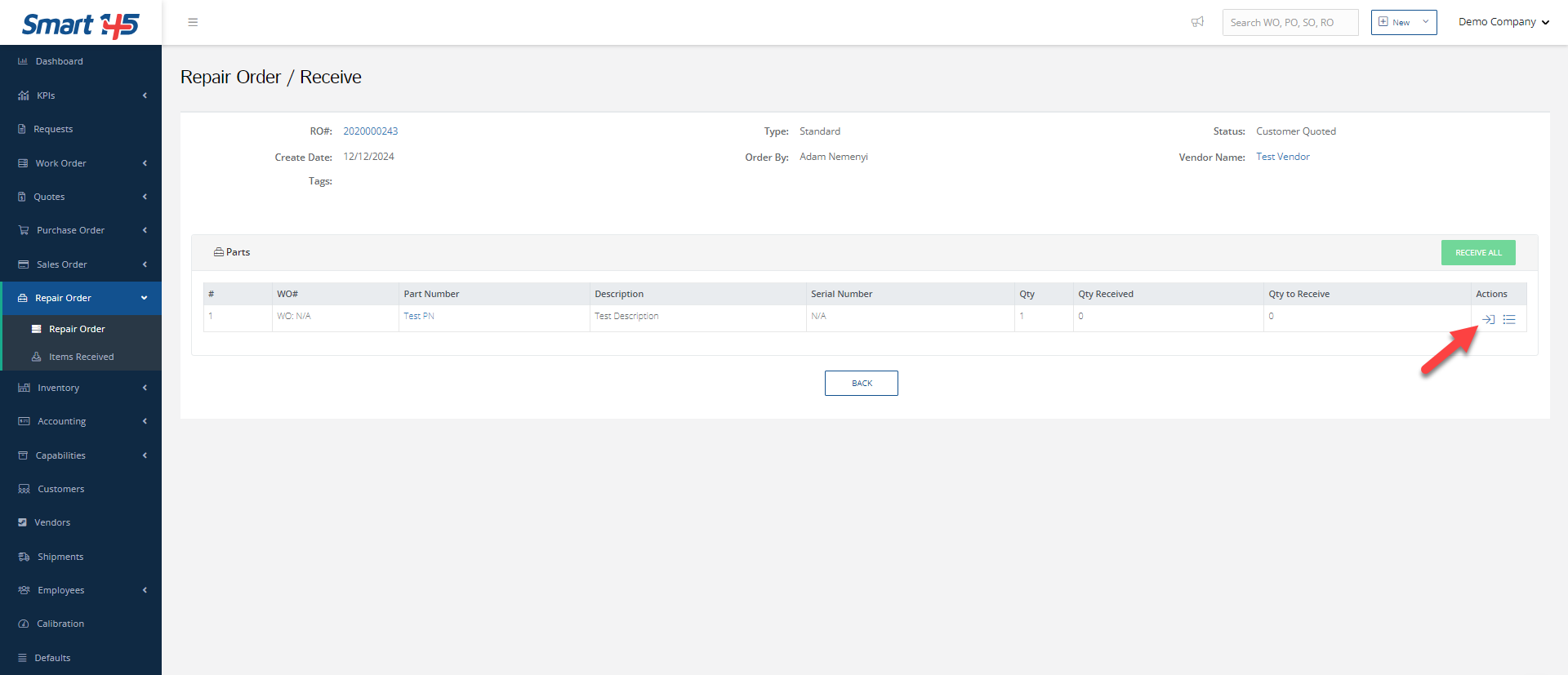Click the Customer Quoted status value
This screenshot has width=1568, height=675.
point(1296,131)
